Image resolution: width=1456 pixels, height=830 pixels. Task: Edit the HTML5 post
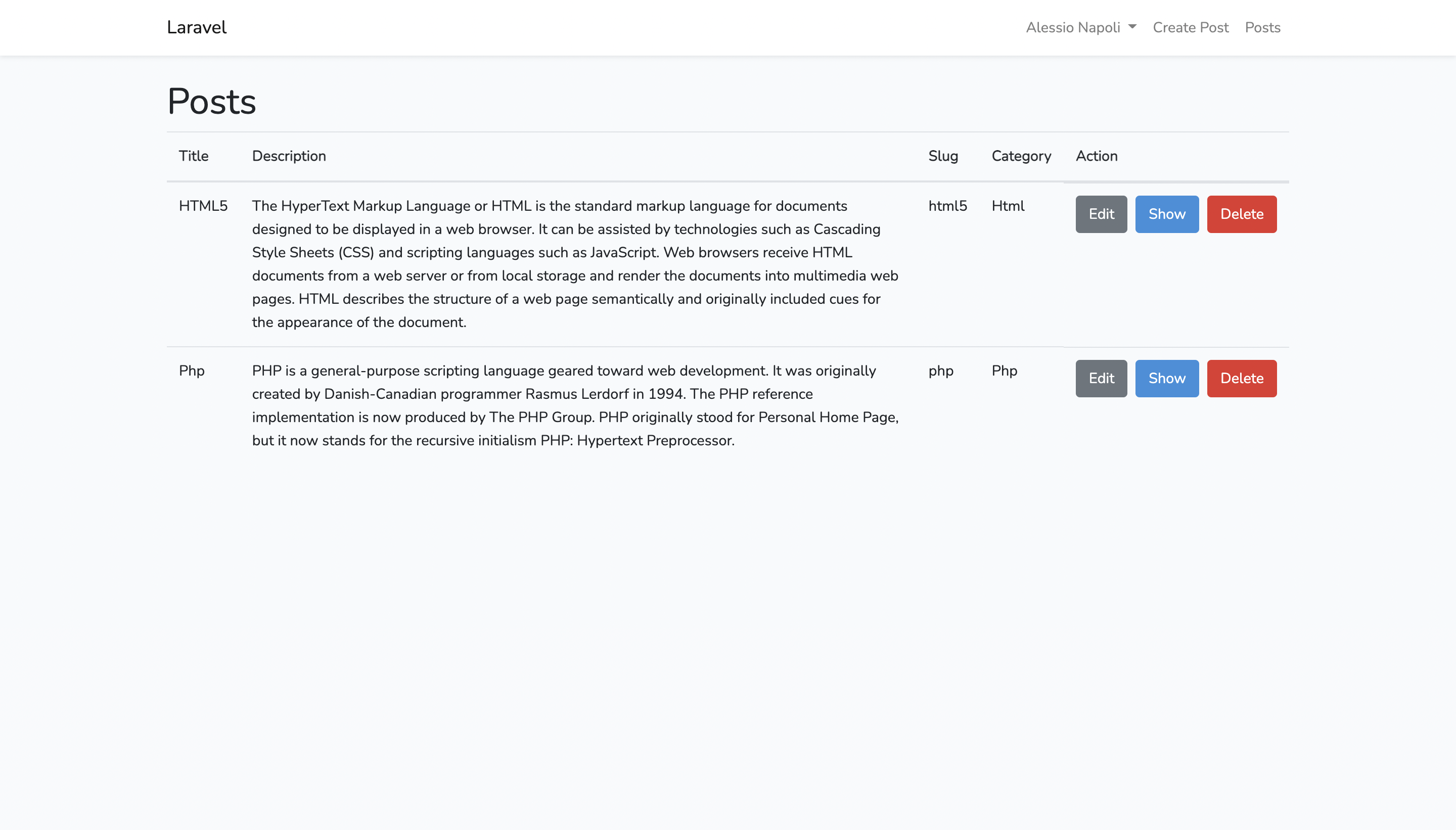(1100, 214)
